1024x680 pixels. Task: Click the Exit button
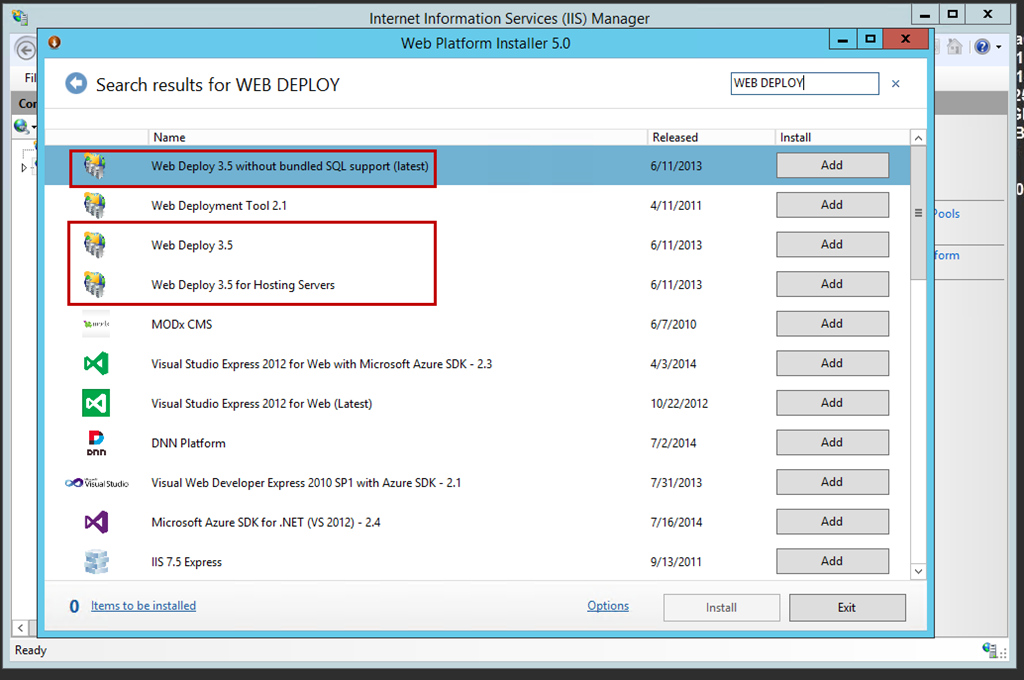847,607
